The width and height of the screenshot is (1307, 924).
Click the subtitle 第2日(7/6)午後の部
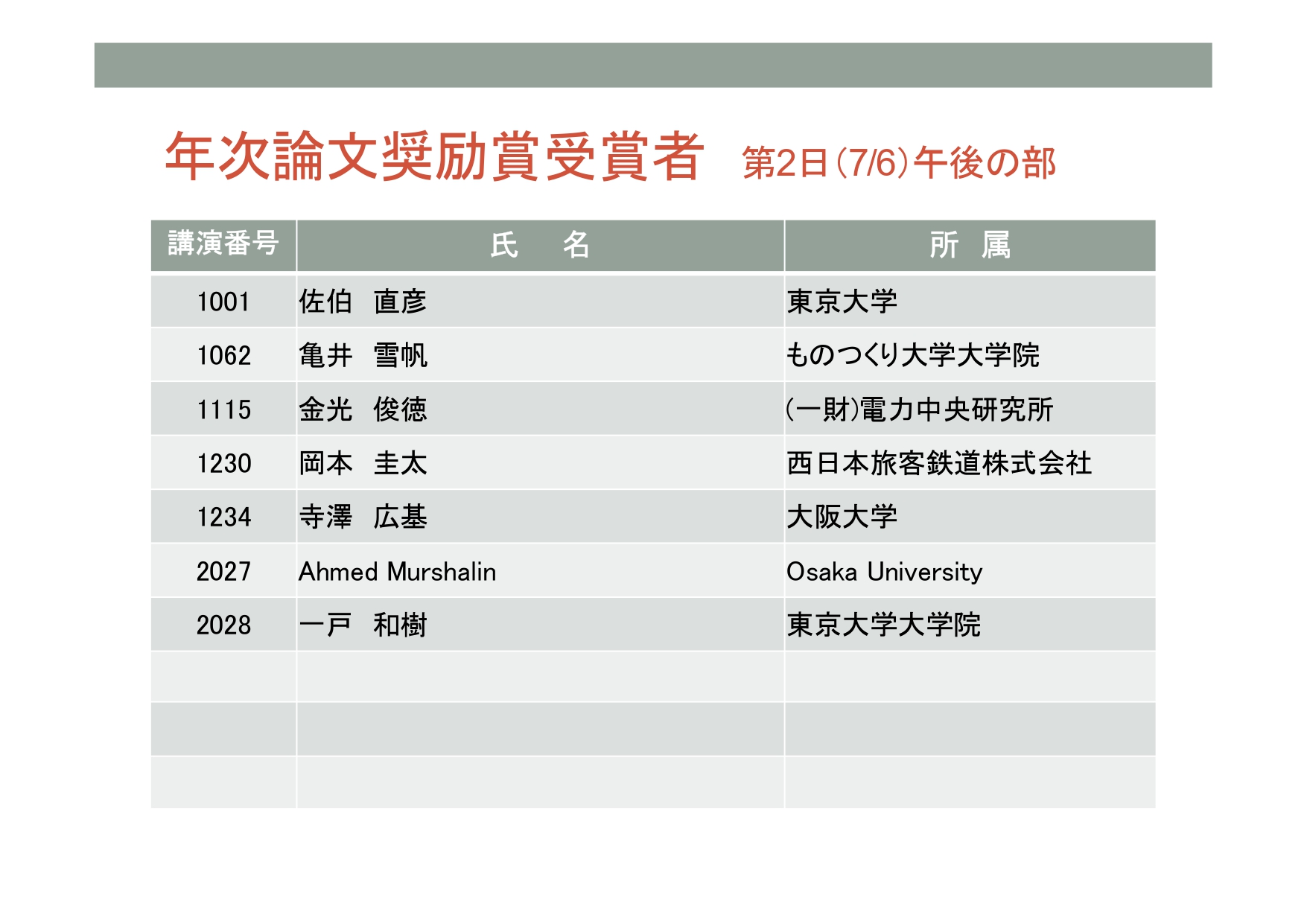pyautogui.click(x=898, y=163)
